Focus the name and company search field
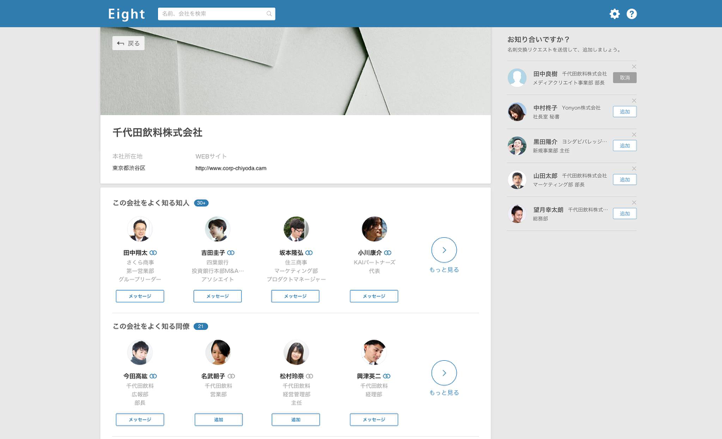 tap(216, 14)
